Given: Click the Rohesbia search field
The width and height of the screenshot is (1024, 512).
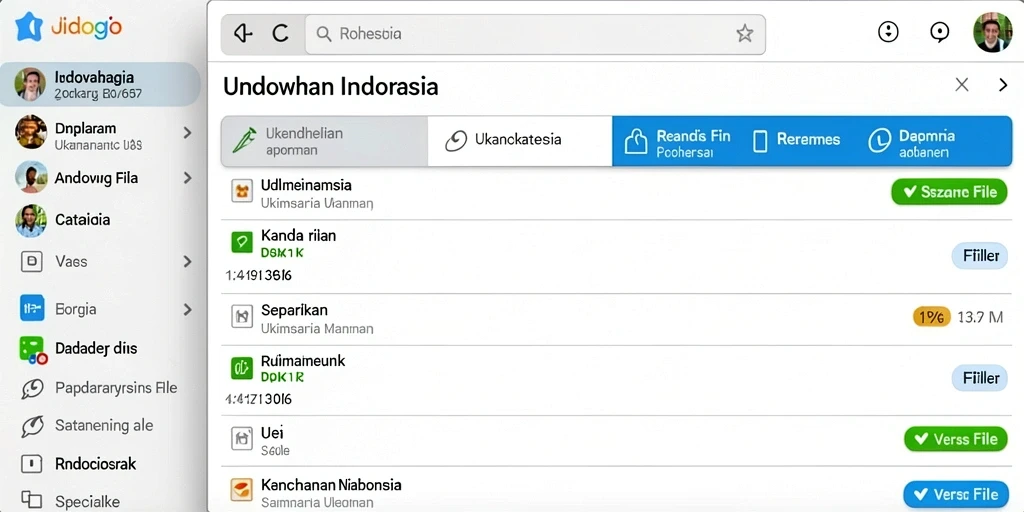Looking at the screenshot, I should [x=535, y=33].
